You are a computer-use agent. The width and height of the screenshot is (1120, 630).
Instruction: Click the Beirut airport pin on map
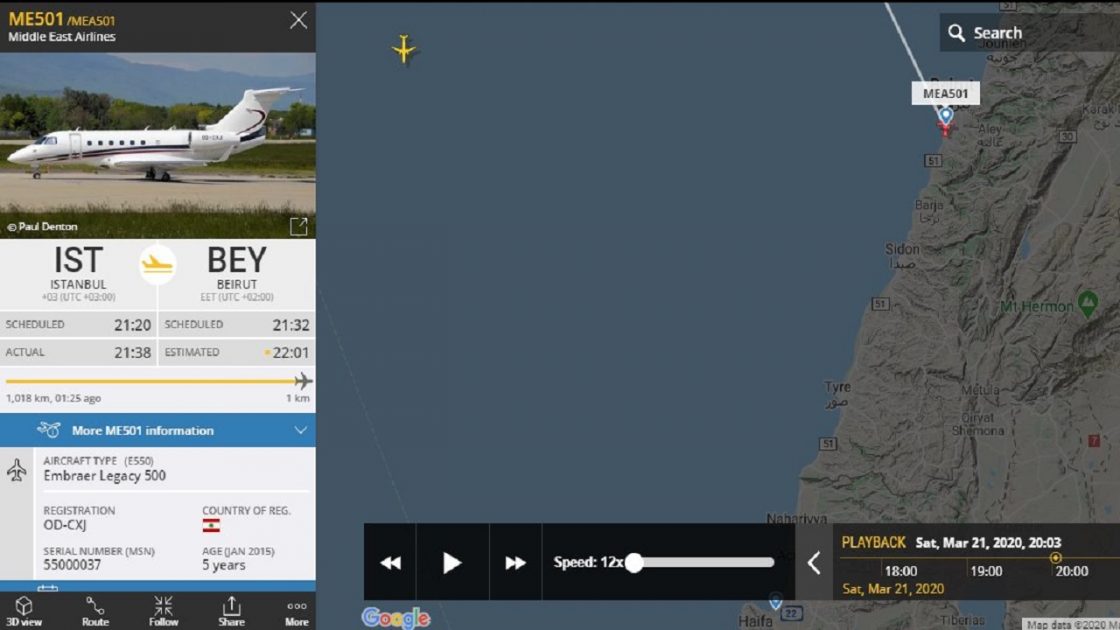[x=945, y=116]
